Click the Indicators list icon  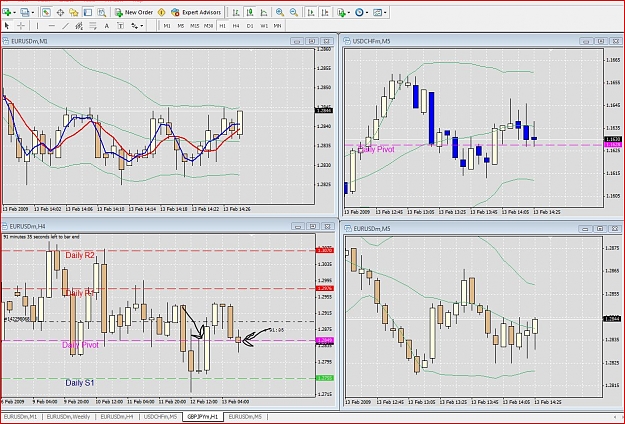[x=342, y=12]
